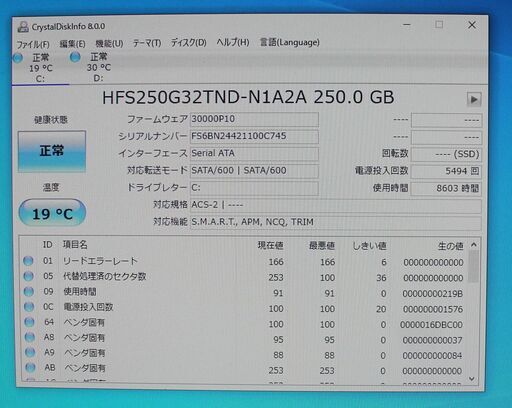The image size is (512, 408).
Task: Click the serial number field FS6BN24421100C745
Action: [x=254, y=136]
